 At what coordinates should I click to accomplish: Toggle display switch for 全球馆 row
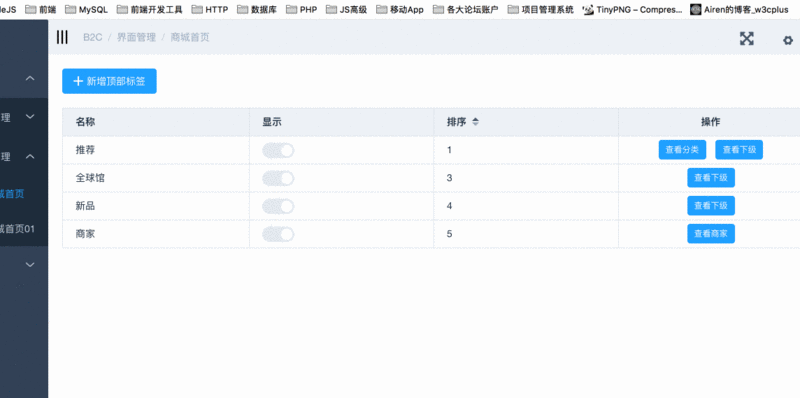tap(278, 178)
